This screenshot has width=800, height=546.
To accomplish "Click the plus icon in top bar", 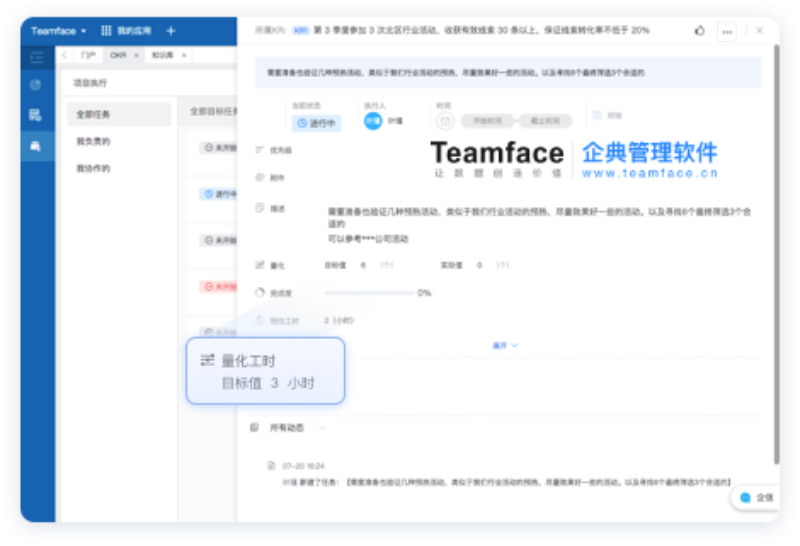I will point(170,31).
